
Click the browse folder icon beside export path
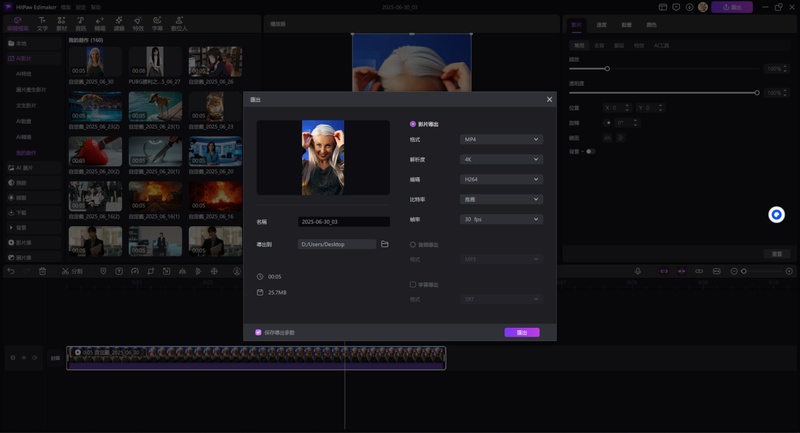pos(385,244)
